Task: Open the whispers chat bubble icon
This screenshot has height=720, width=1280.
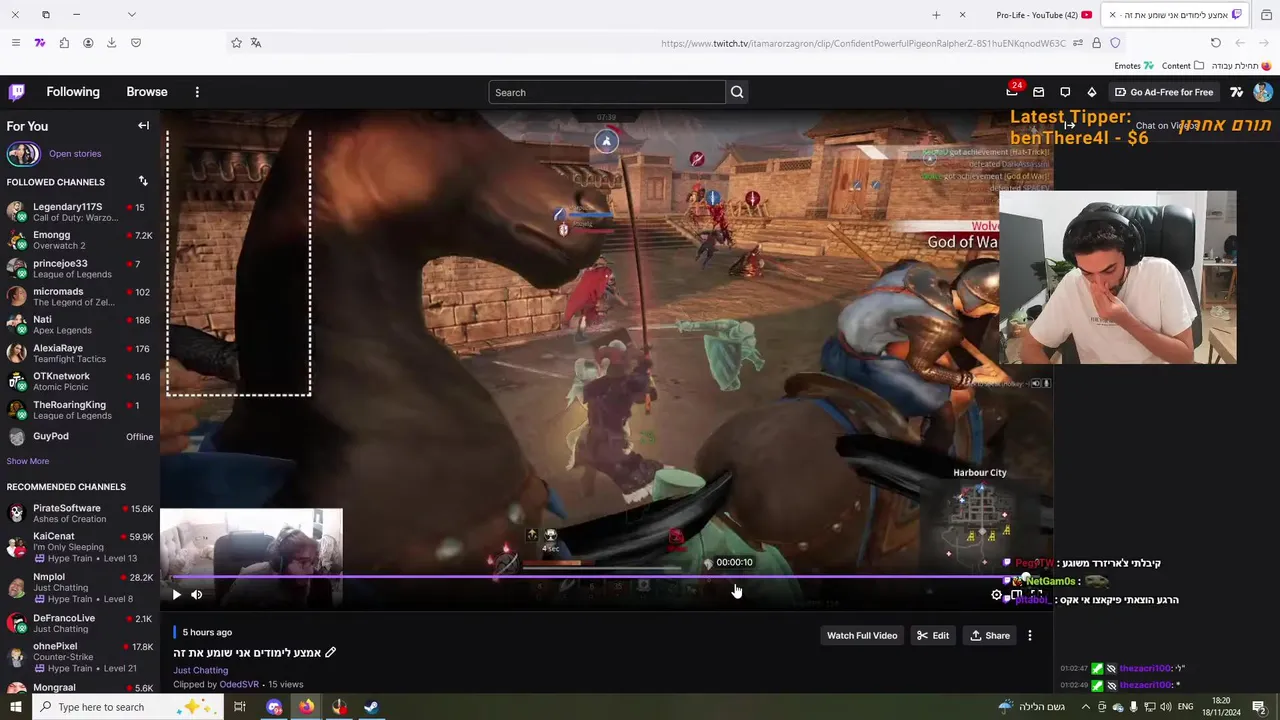Action: pos(1065,92)
